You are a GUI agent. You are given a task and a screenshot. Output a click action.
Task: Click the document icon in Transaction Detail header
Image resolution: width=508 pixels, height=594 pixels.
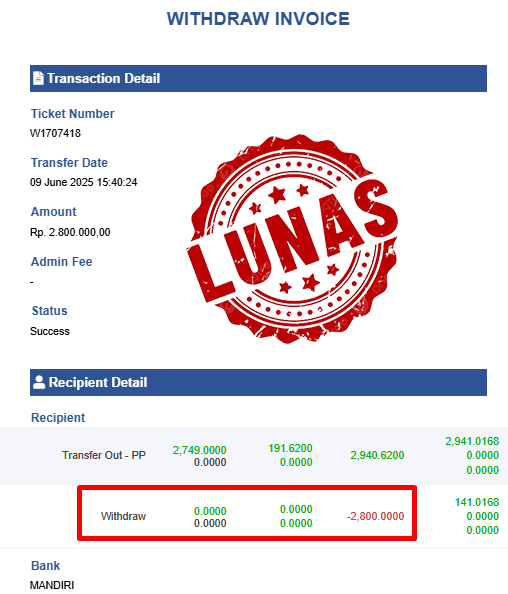pos(38,78)
